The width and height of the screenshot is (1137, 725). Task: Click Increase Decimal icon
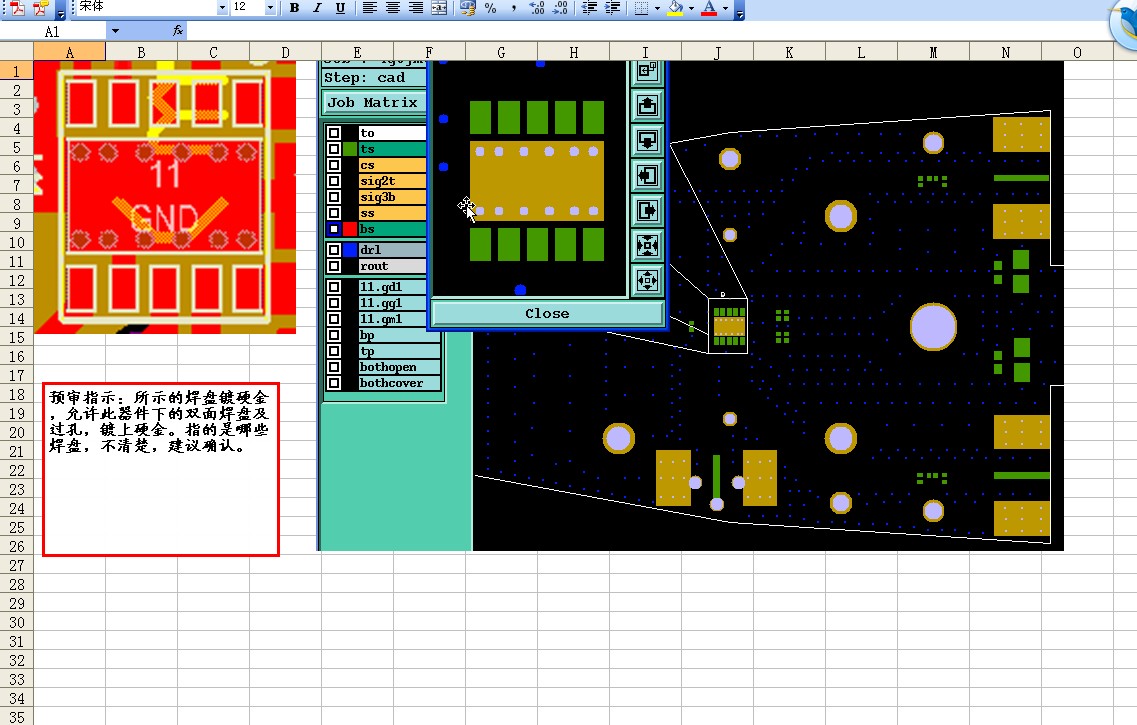pyautogui.click(x=537, y=8)
